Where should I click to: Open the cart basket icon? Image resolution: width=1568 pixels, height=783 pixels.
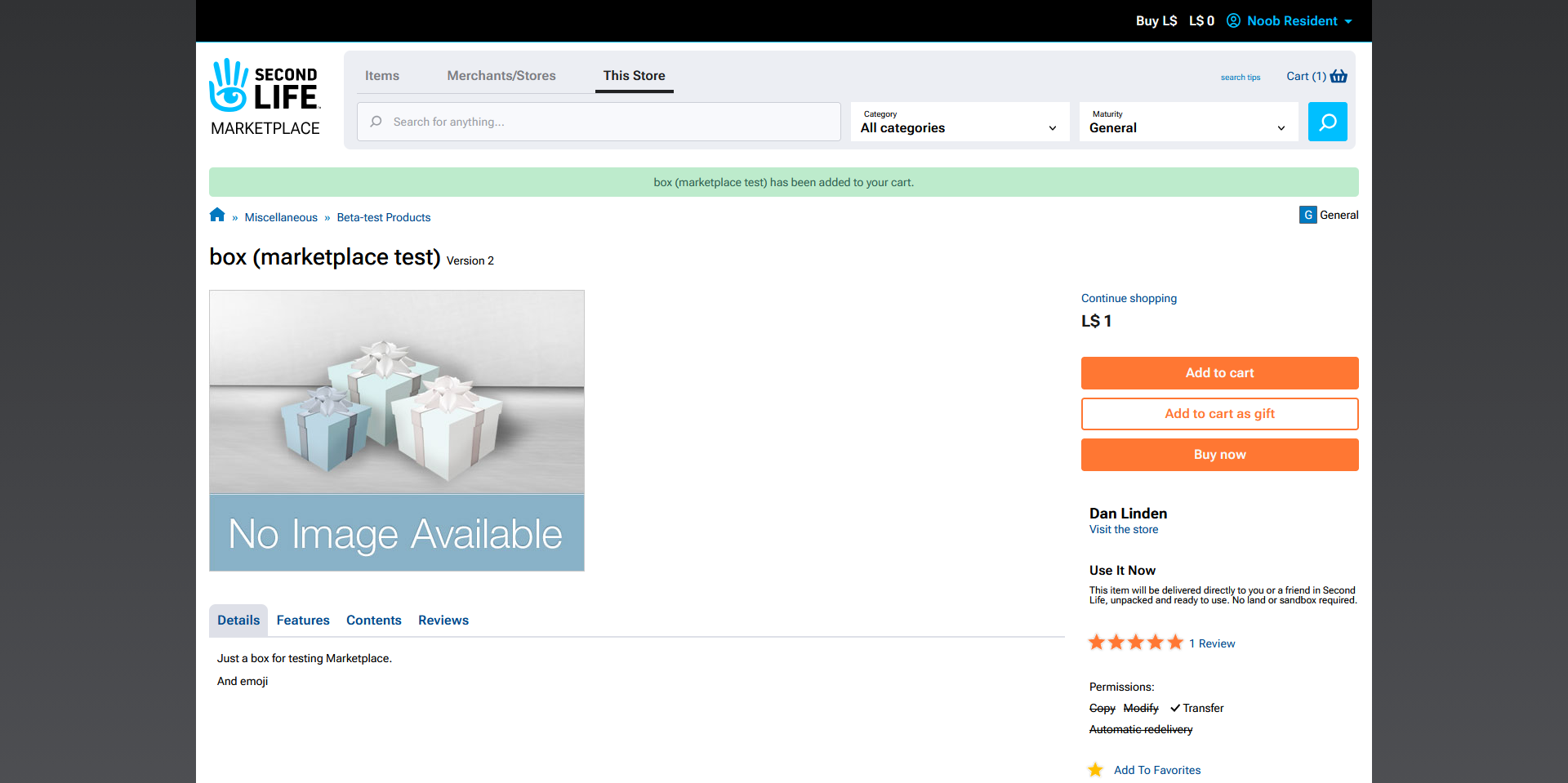coord(1339,76)
